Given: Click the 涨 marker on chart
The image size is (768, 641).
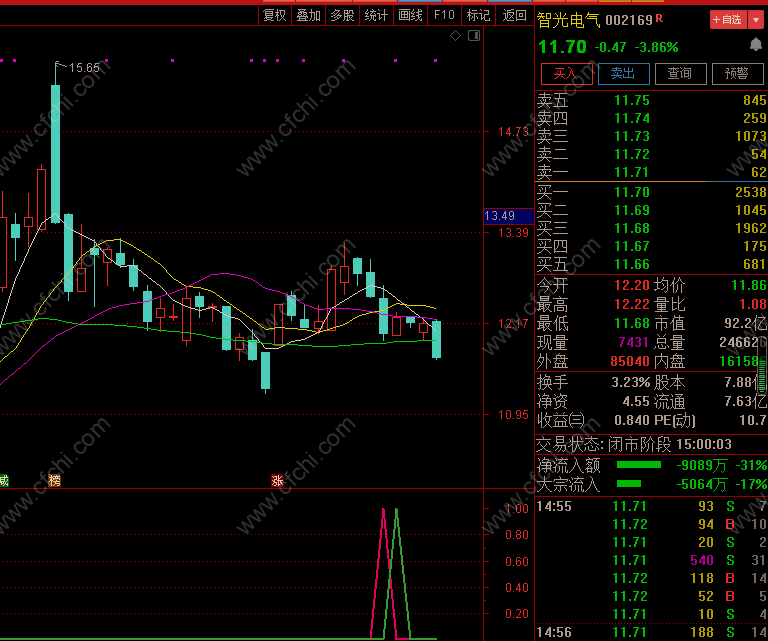Looking at the screenshot, I should [277, 480].
